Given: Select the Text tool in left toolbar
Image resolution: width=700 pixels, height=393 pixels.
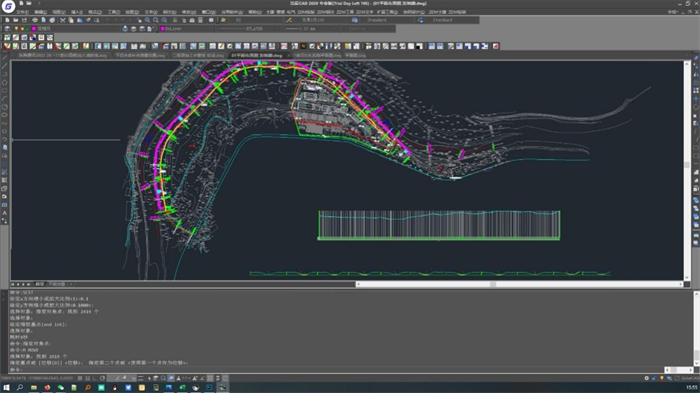Looking at the screenshot, I should [4, 213].
